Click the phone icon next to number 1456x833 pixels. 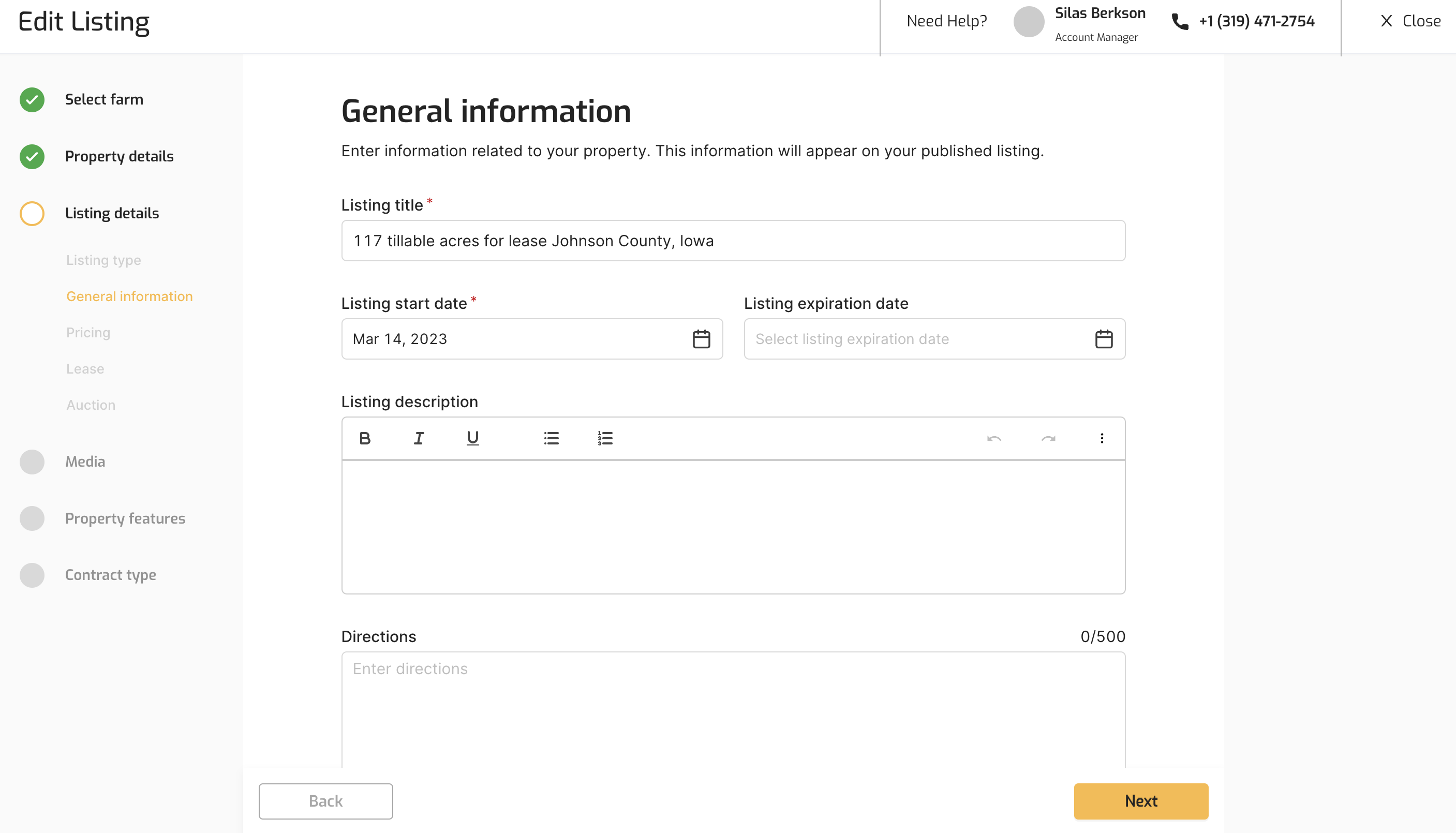tap(1180, 21)
